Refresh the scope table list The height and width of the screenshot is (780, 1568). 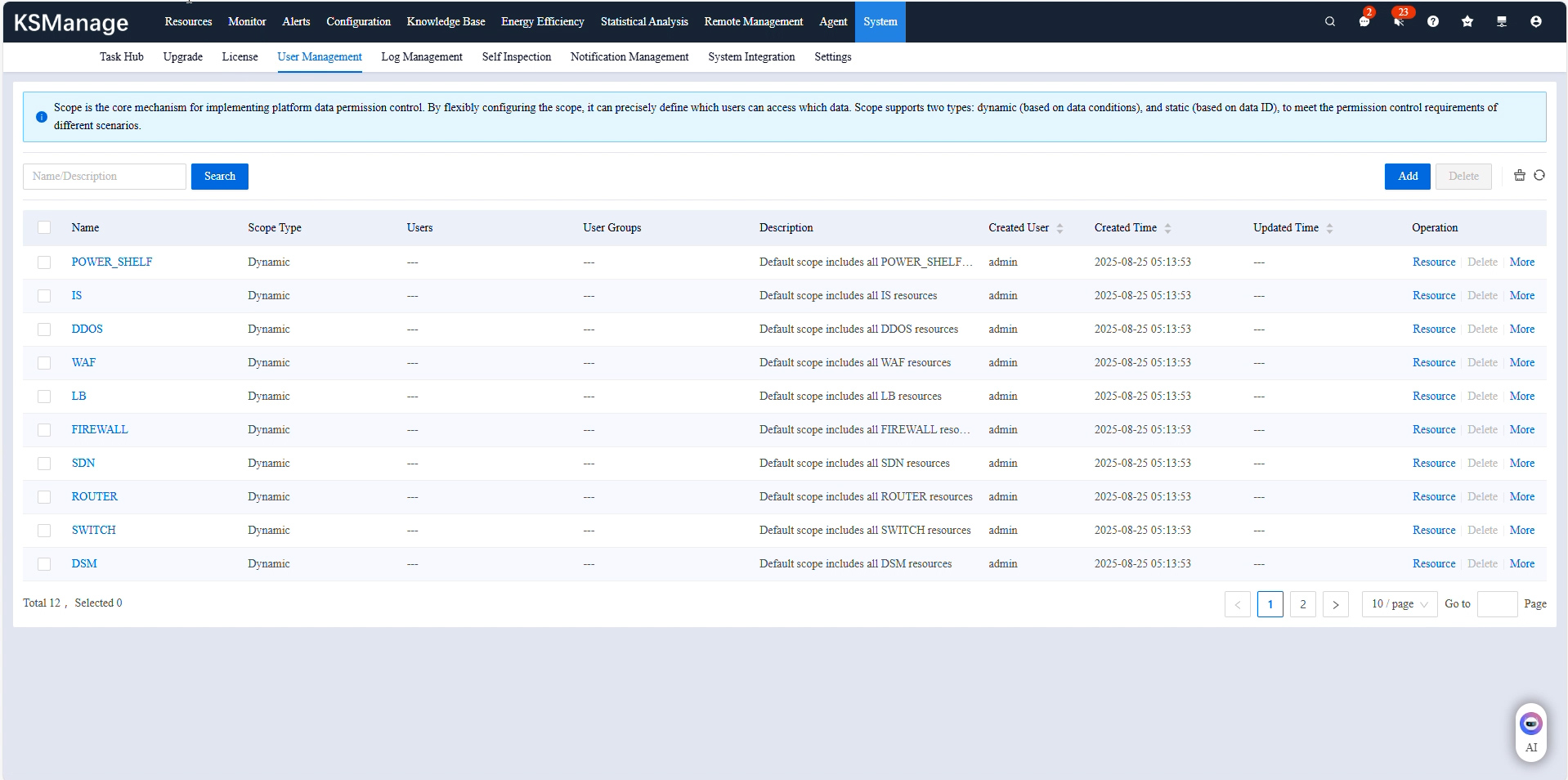(x=1539, y=176)
